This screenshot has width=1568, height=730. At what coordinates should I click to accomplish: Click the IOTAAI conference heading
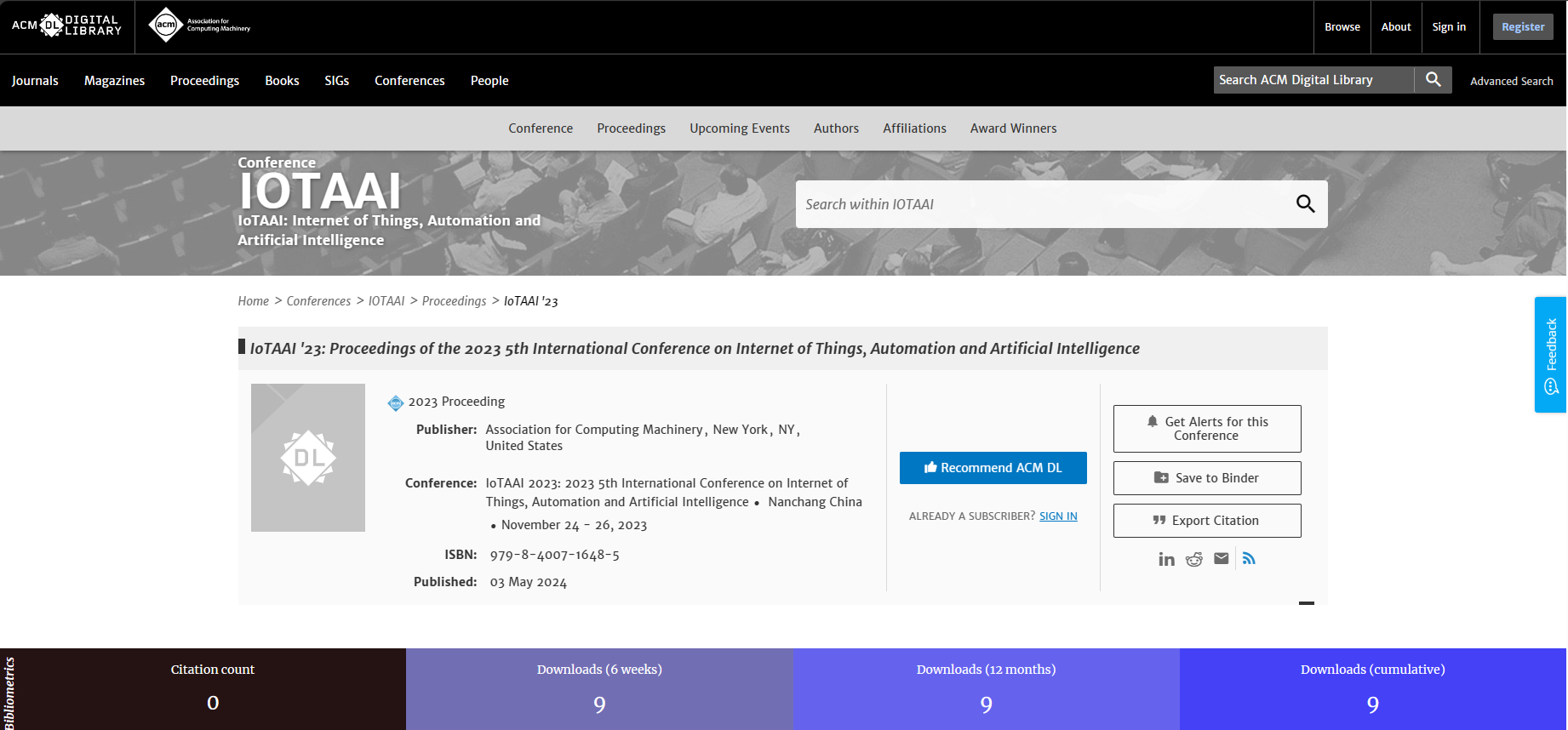(320, 191)
